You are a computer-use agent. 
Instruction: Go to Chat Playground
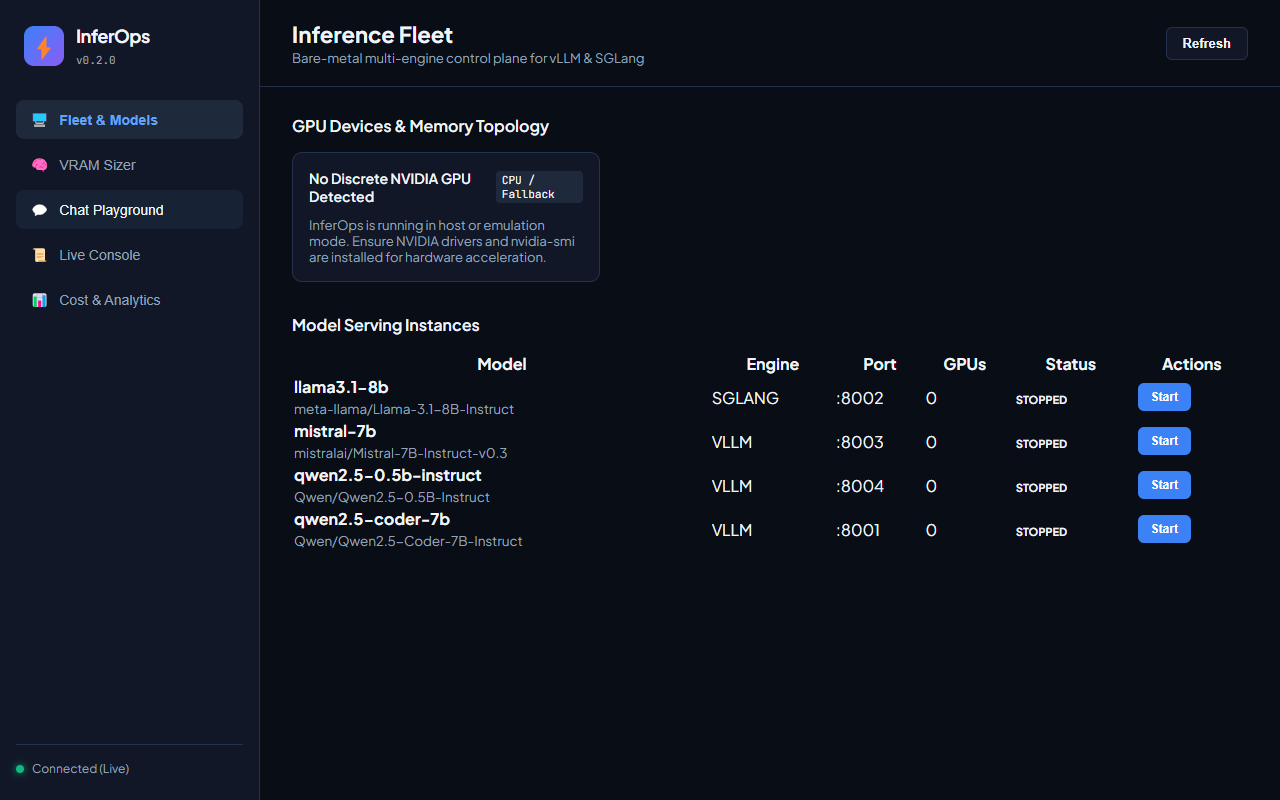coord(129,209)
